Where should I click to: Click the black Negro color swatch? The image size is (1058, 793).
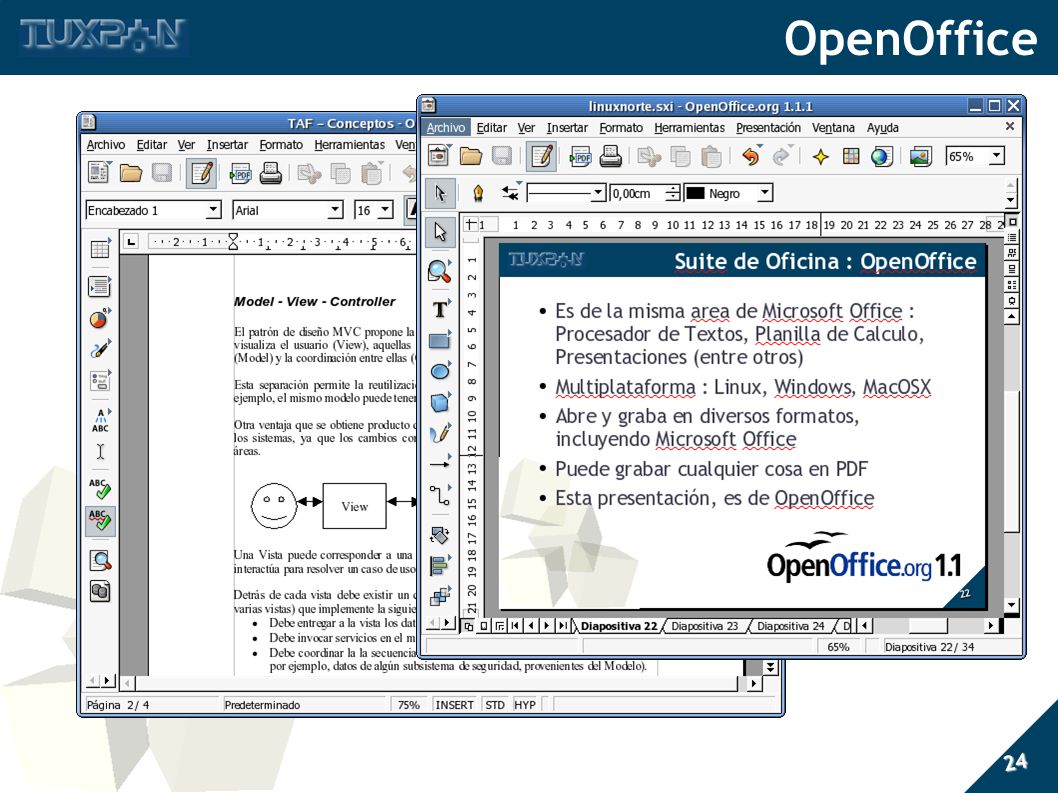point(695,194)
